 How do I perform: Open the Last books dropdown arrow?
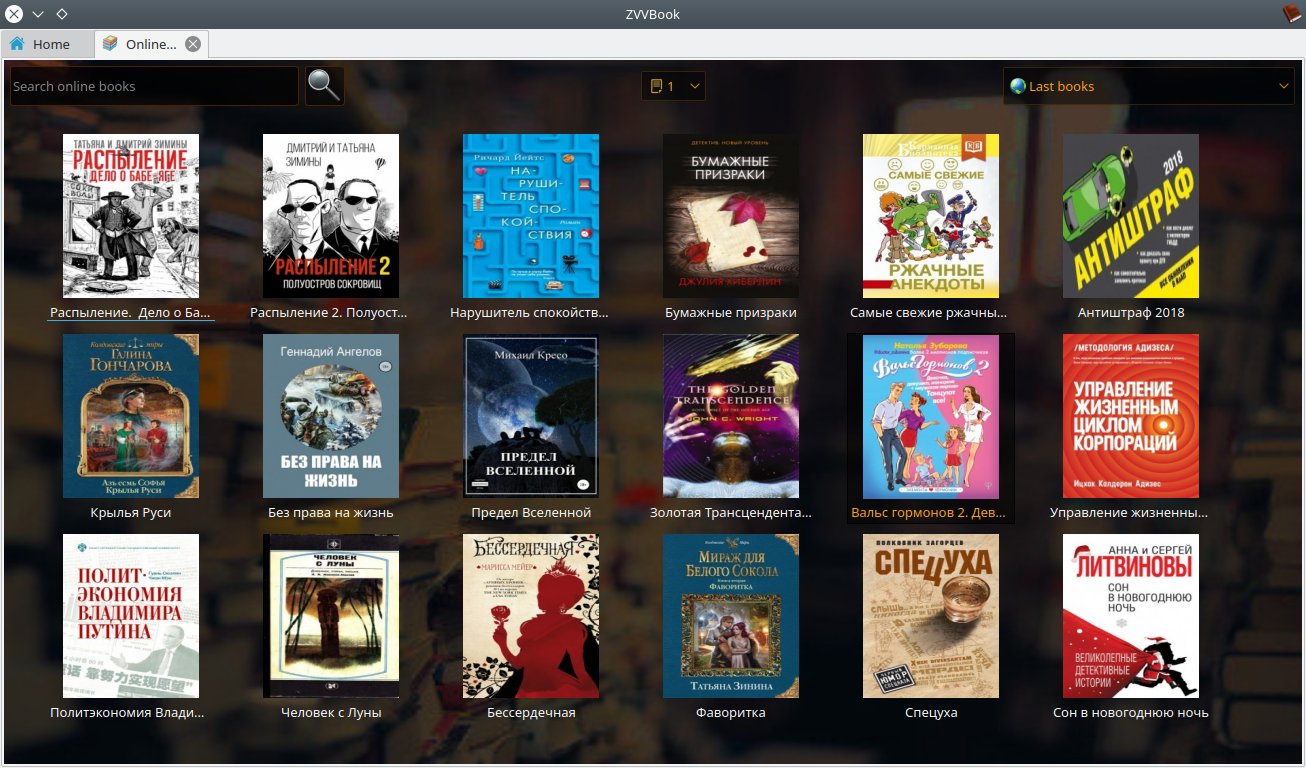click(1285, 86)
